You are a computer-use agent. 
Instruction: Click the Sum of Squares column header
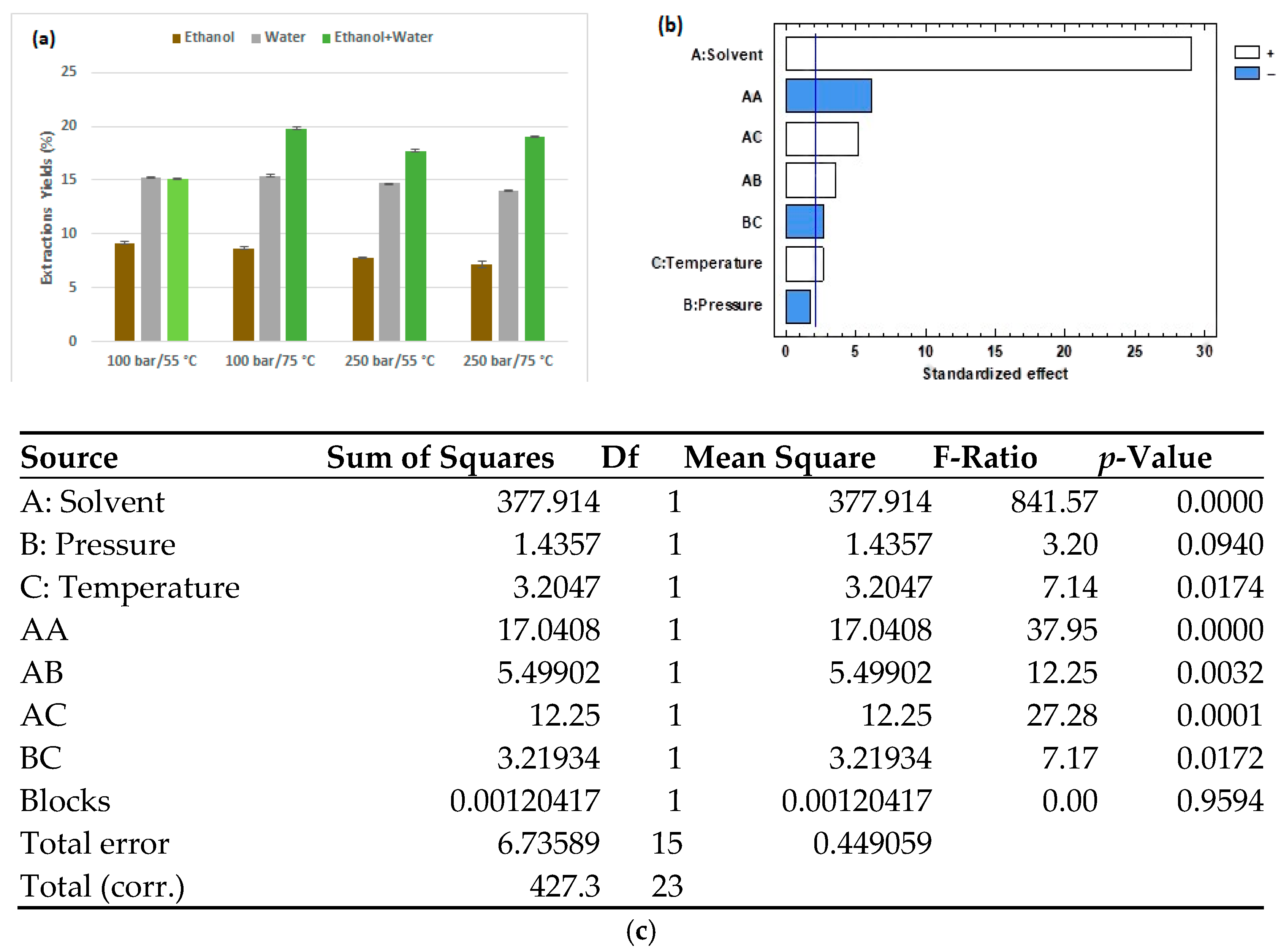tap(440, 457)
